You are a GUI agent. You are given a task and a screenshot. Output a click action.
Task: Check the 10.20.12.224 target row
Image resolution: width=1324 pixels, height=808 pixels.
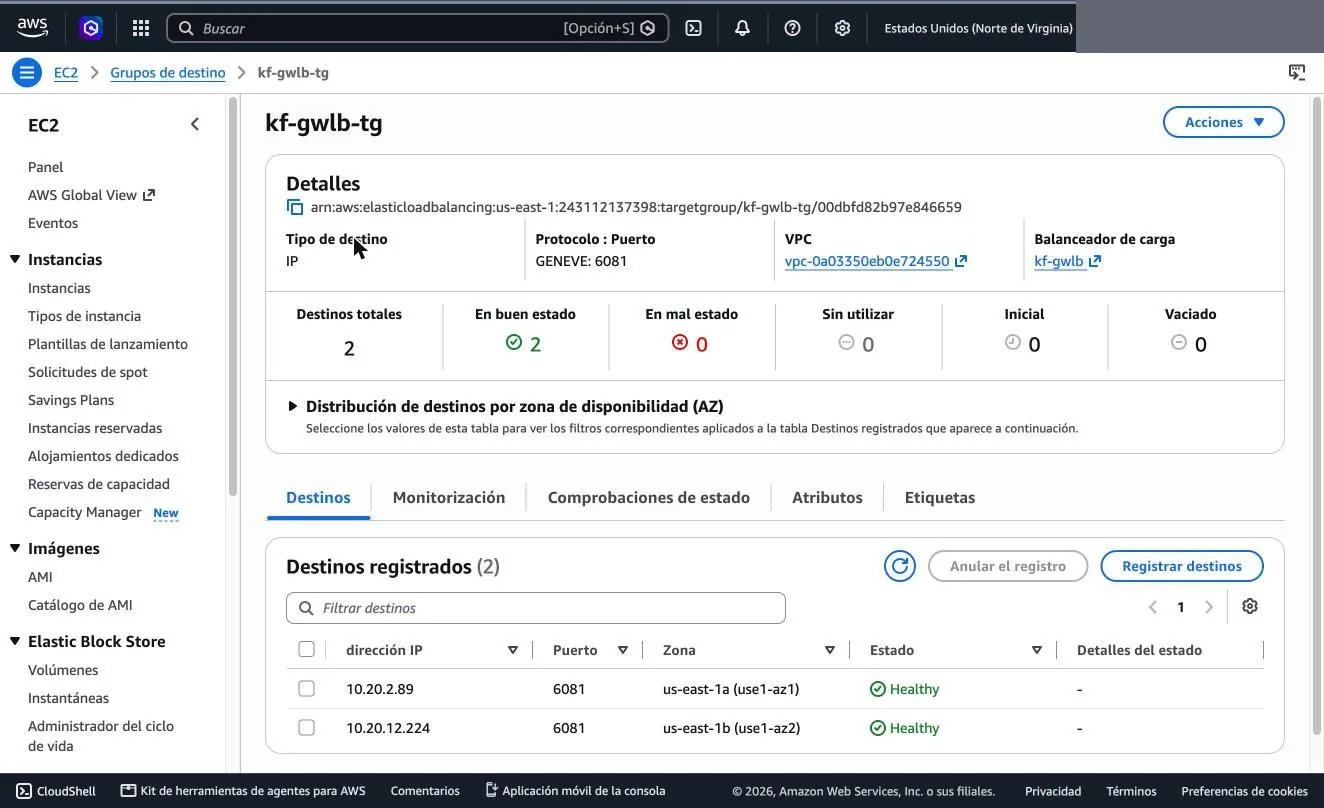pyautogui.click(x=306, y=728)
